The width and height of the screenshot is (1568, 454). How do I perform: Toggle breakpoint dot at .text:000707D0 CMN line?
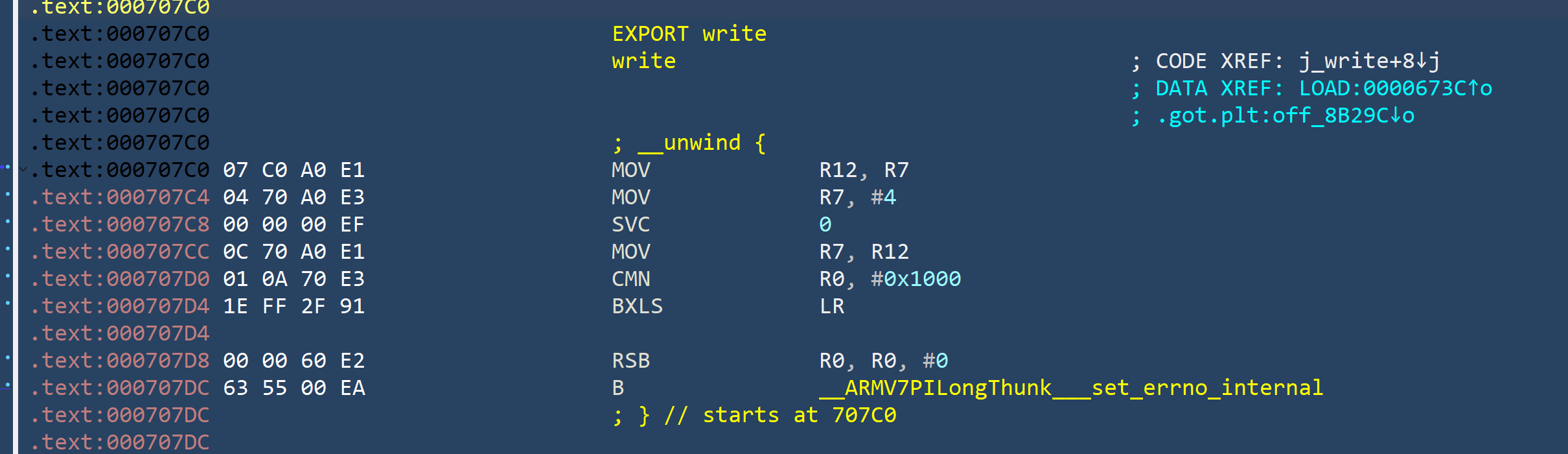(7, 276)
